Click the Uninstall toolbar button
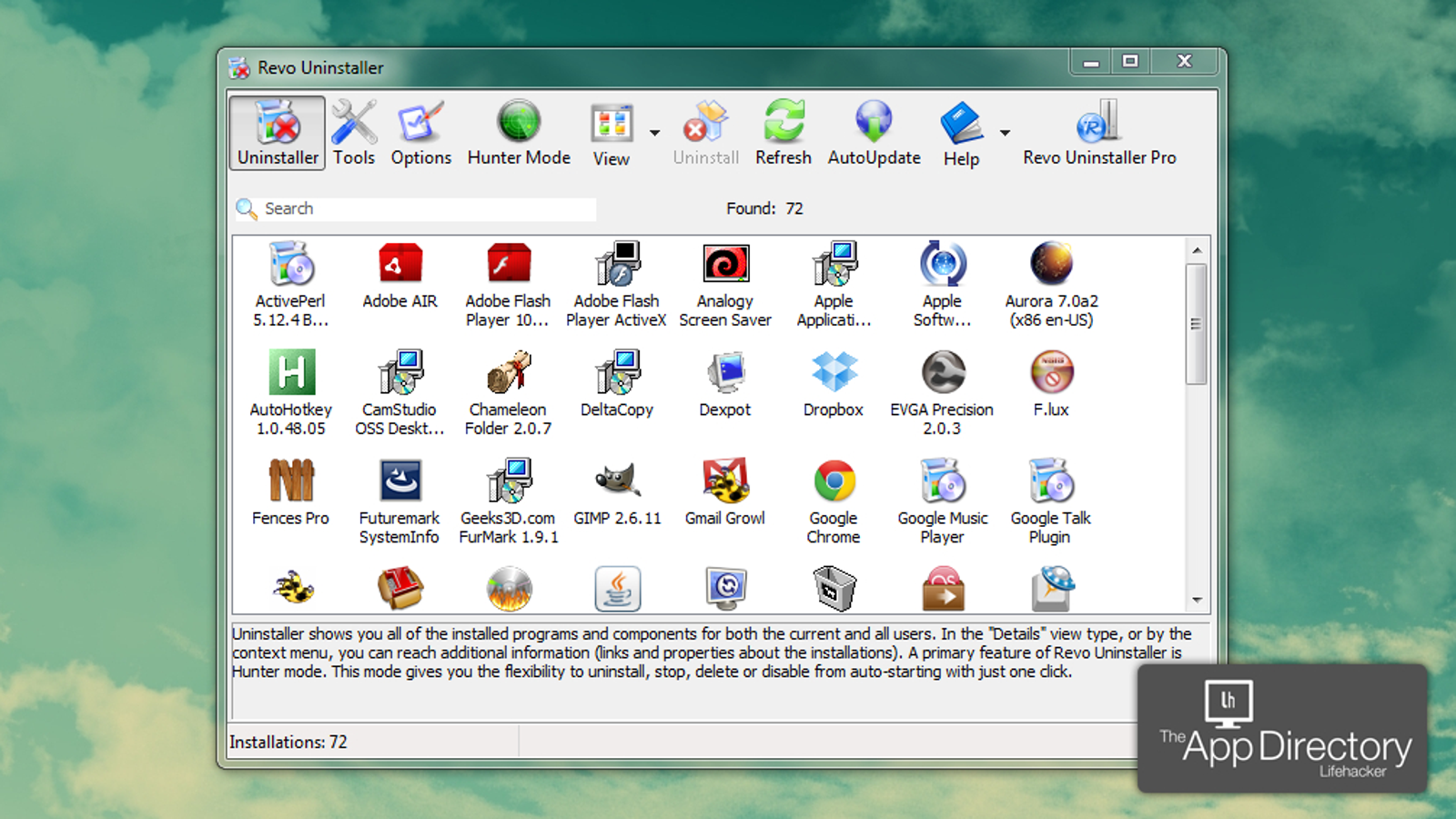The width and height of the screenshot is (1456, 819). click(x=706, y=133)
